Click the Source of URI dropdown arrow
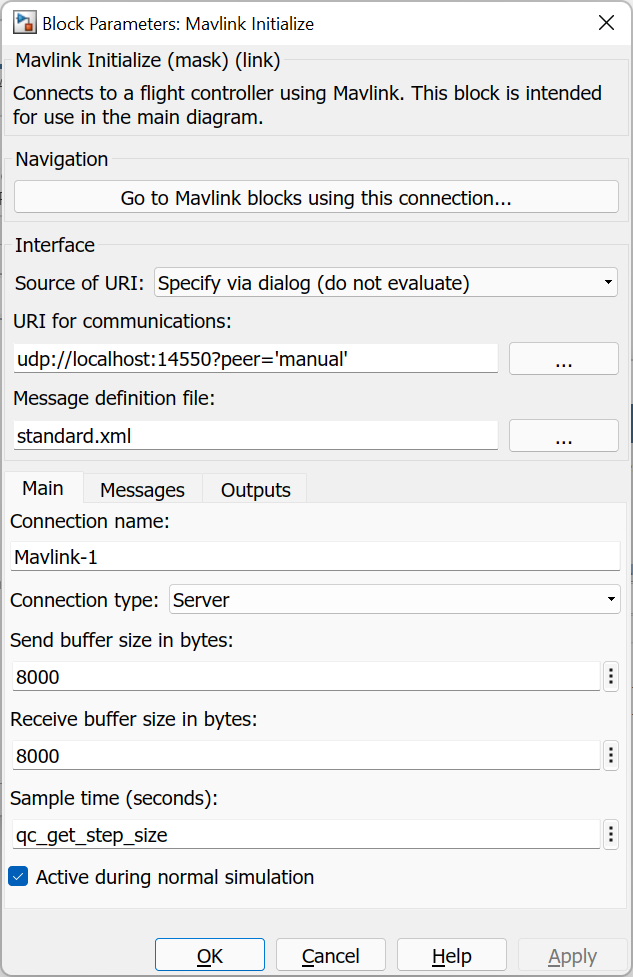 606,282
